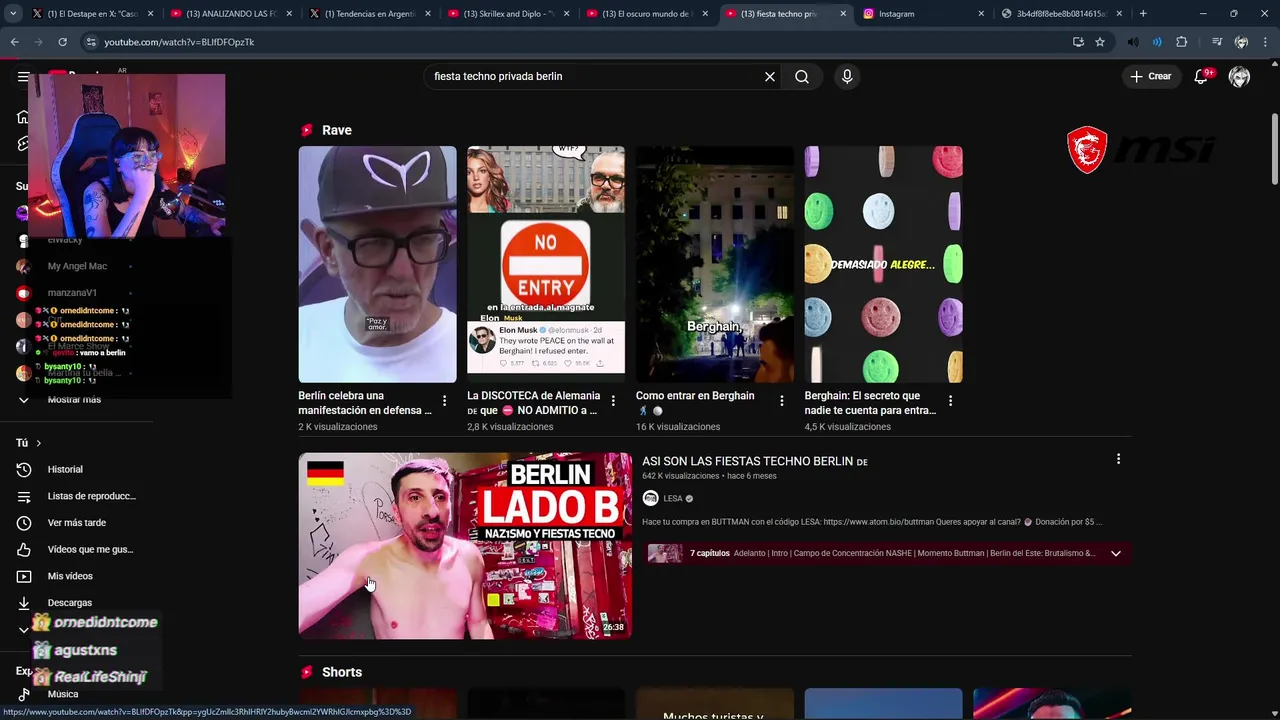Open 'Mis videos' in sidebar
The height and width of the screenshot is (720, 1280).
tap(72, 576)
